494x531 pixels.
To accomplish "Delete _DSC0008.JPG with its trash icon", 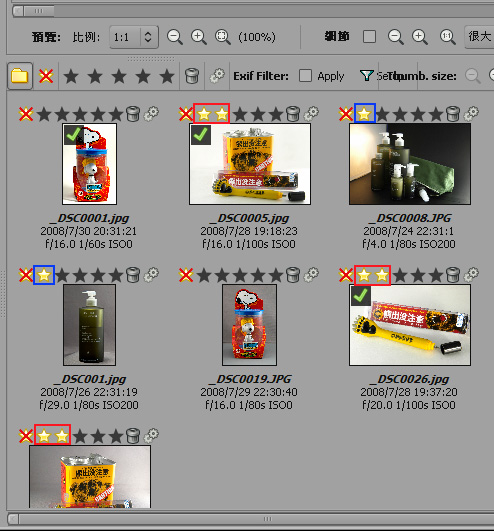I will click(x=453, y=114).
